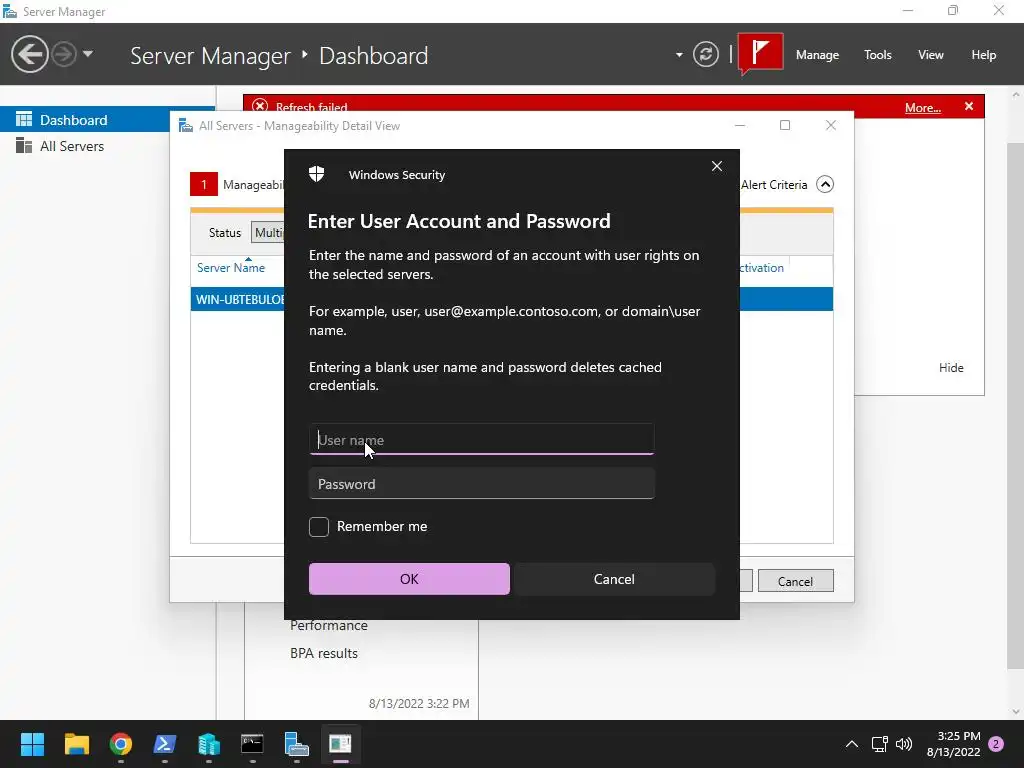Open the notification badge showing 2
The width and height of the screenshot is (1024, 768).
[x=996, y=744]
